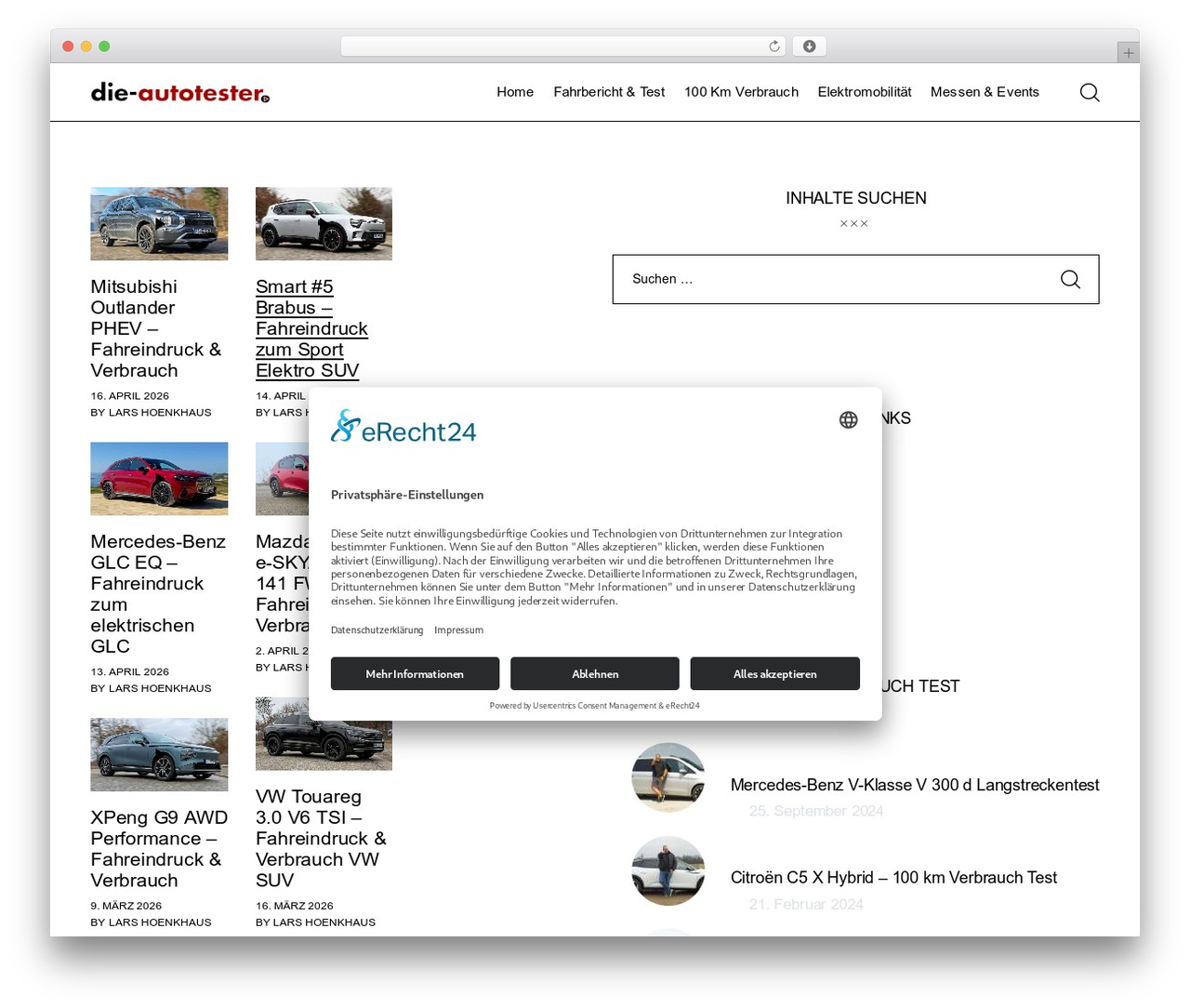Screen dimensions: 1190x1008
Task: Open XPeng G9 AWD Performance article
Action: pyautogui.click(x=159, y=848)
